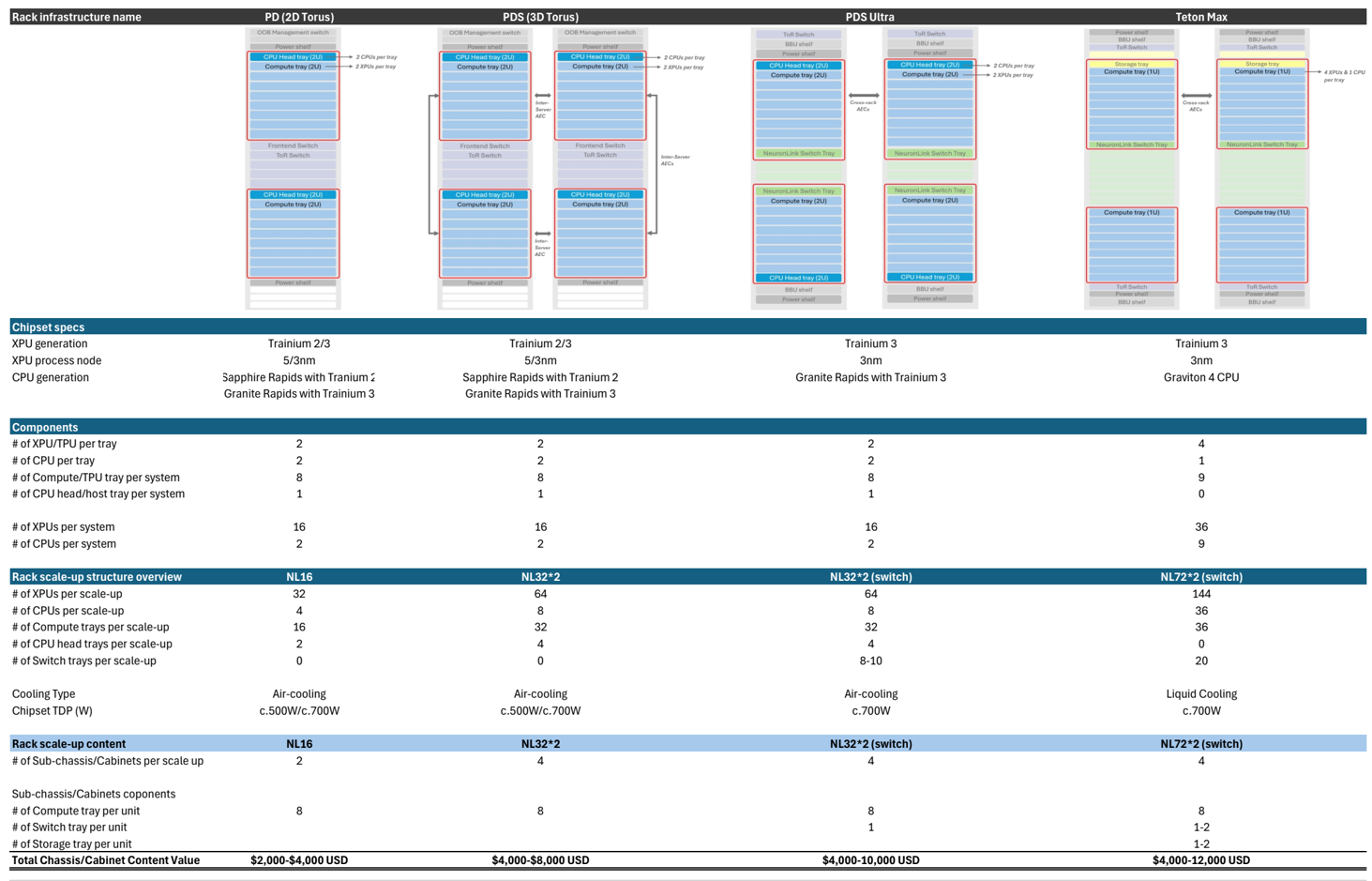Select the Teton Max switch trays value "20"
The width and height of the screenshot is (1372, 881).
pos(1201,661)
